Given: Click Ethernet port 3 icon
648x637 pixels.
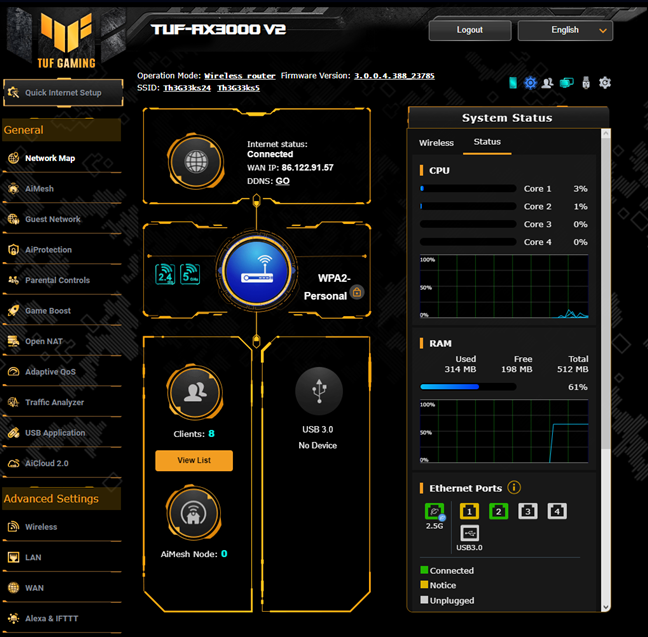Looking at the screenshot, I should (528, 511).
